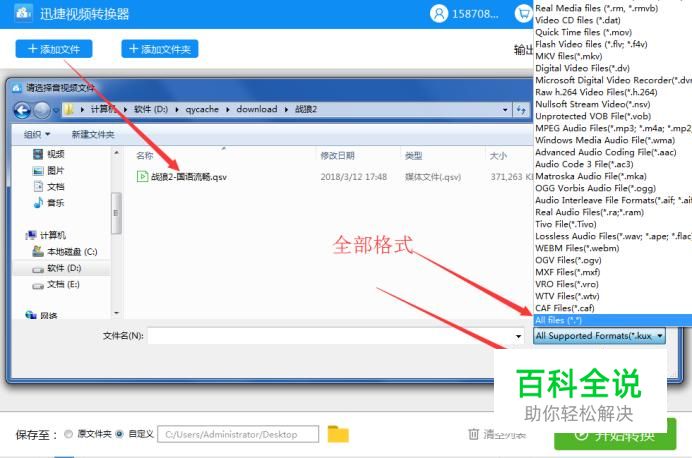Screen dimensions: 692x458
Task: Click the save path field C:/Users/Administrator/Desktop
Action: pyautogui.click(x=238, y=434)
